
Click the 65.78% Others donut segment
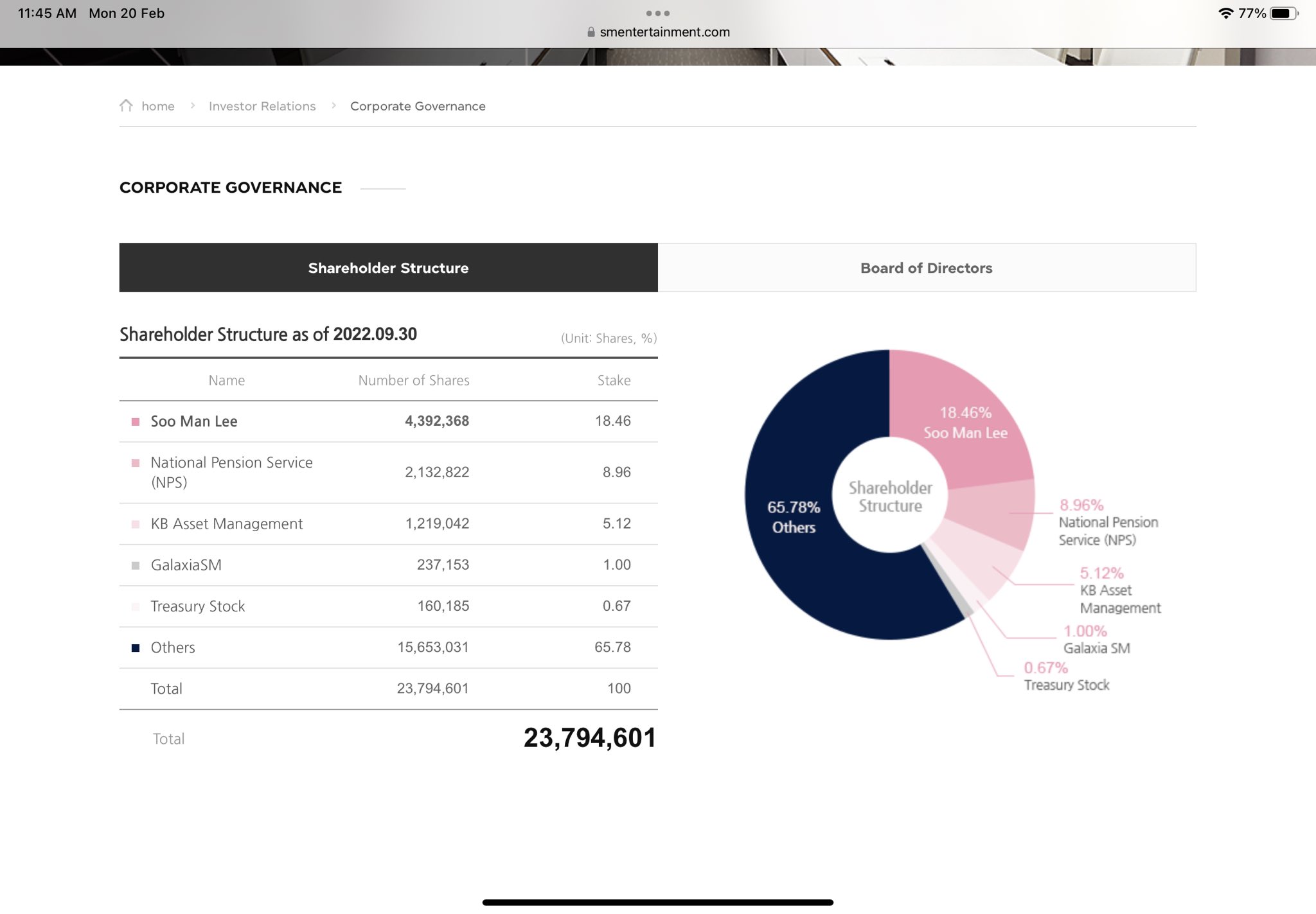click(794, 517)
